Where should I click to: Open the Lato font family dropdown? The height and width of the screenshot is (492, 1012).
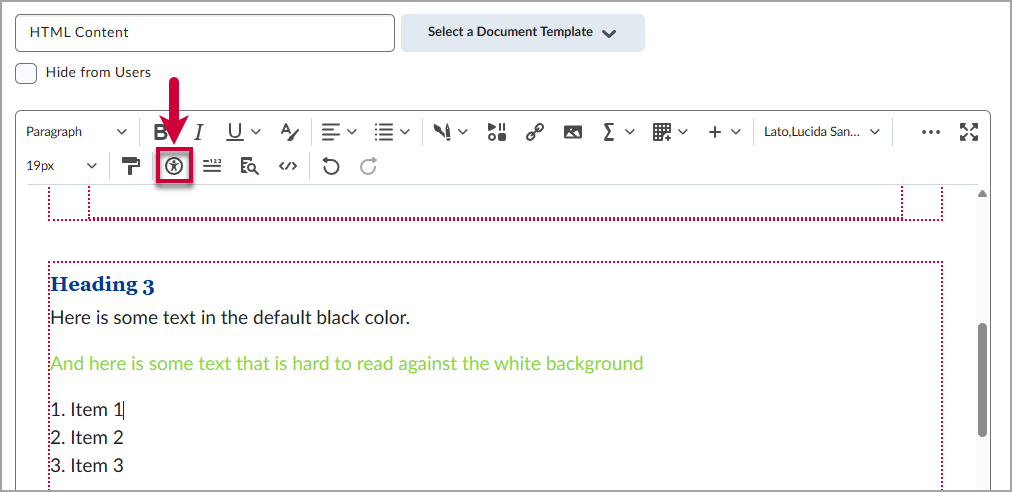pyautogui.click(x=822, y=132)
